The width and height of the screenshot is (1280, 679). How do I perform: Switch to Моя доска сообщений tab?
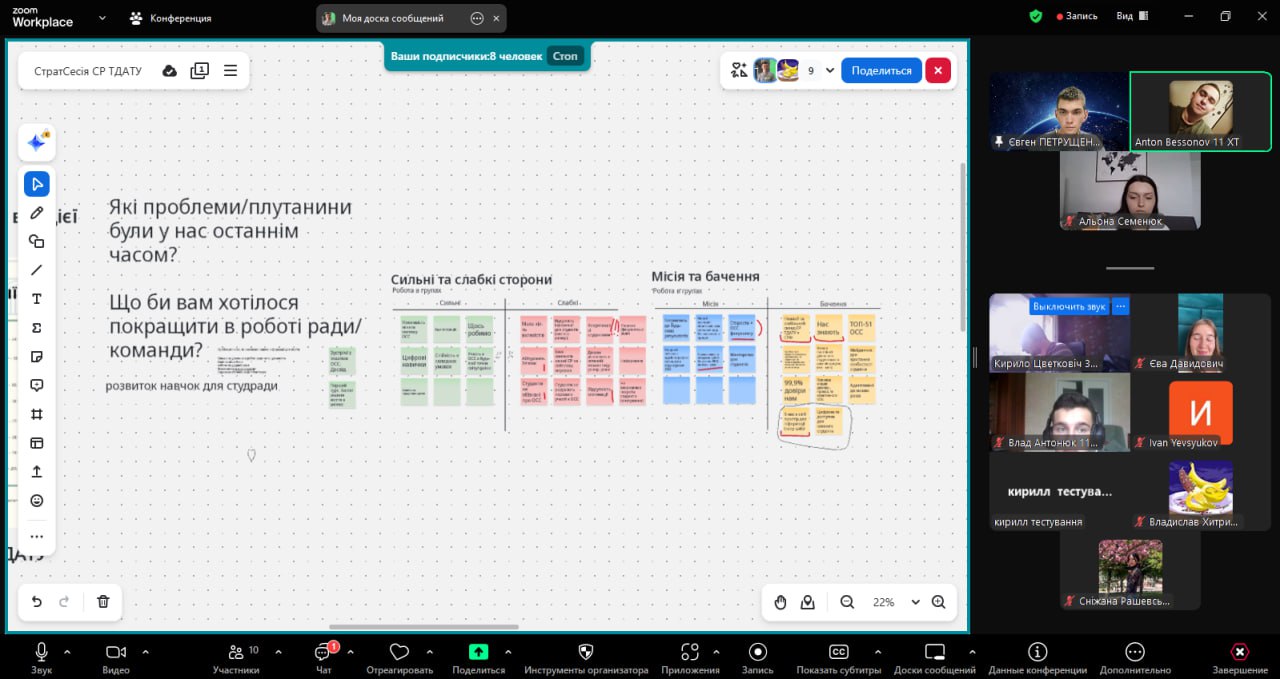pos(392,18)
